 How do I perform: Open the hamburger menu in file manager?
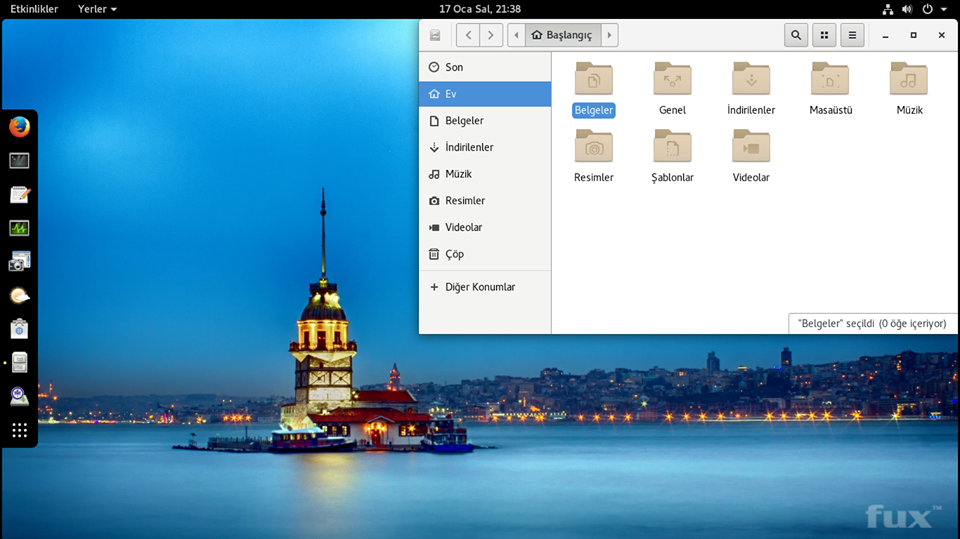(x=852, y=35)
